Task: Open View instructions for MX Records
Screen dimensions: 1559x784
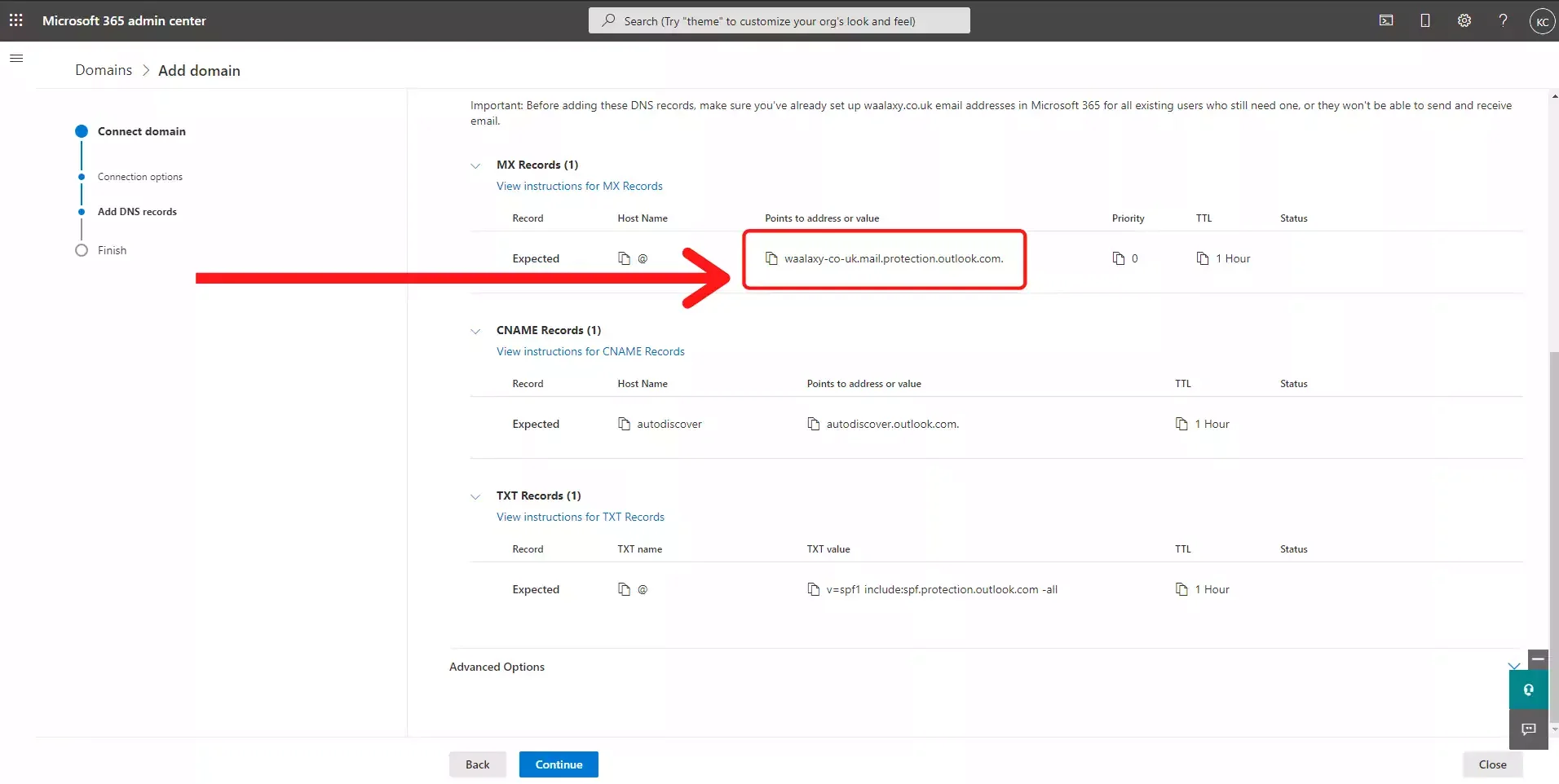Action: [580, 186]
